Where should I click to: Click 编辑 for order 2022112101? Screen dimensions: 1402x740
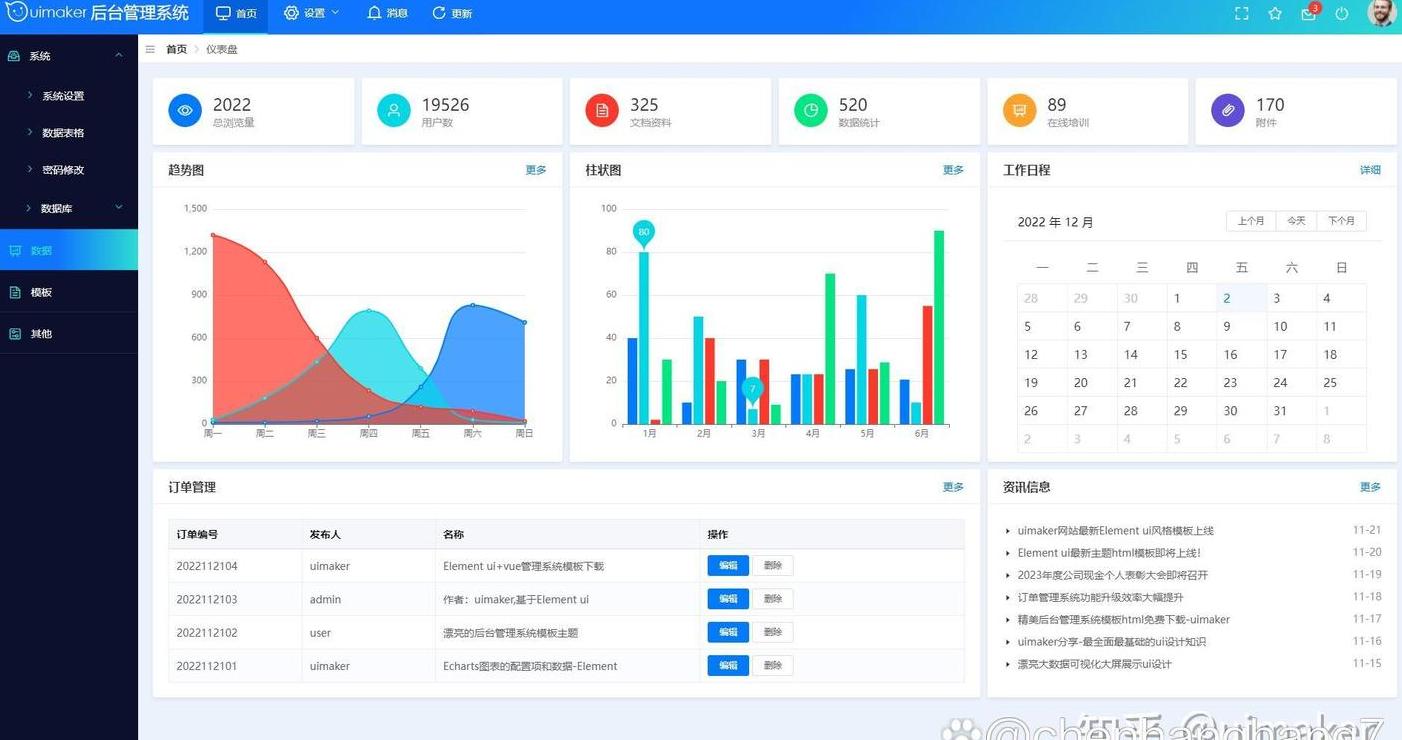[x=728, y=666]
